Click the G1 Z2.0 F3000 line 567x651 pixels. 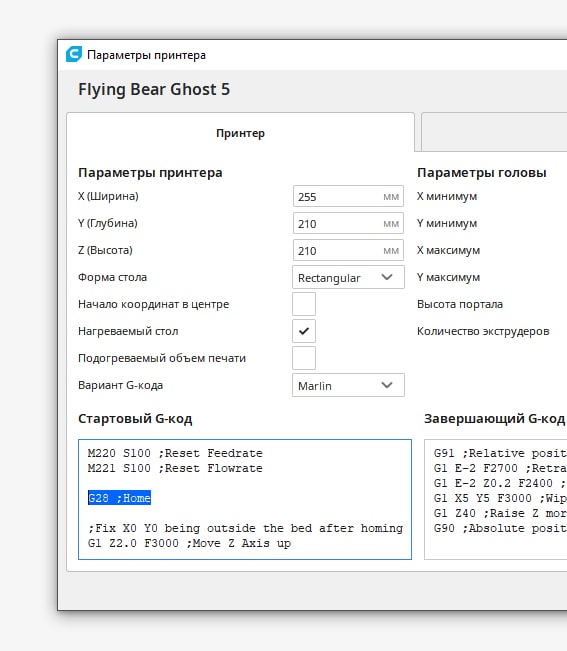(x=189, y=543)
